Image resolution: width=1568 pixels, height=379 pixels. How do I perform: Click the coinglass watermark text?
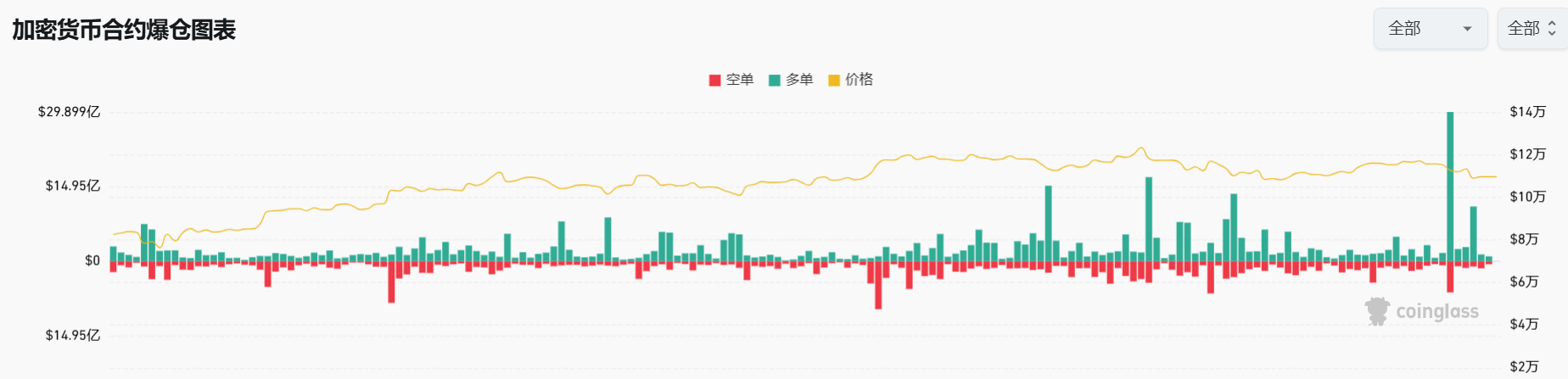tap(1437, 312)
